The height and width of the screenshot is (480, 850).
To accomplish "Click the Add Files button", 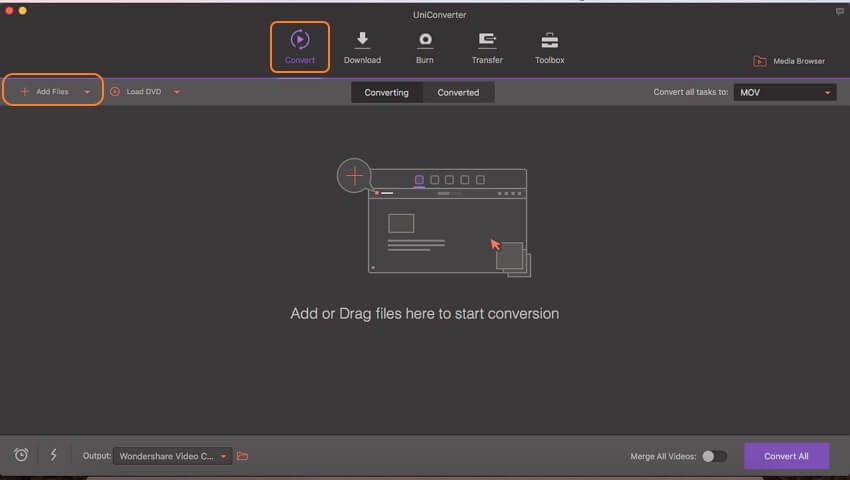I will pos(44,92).
